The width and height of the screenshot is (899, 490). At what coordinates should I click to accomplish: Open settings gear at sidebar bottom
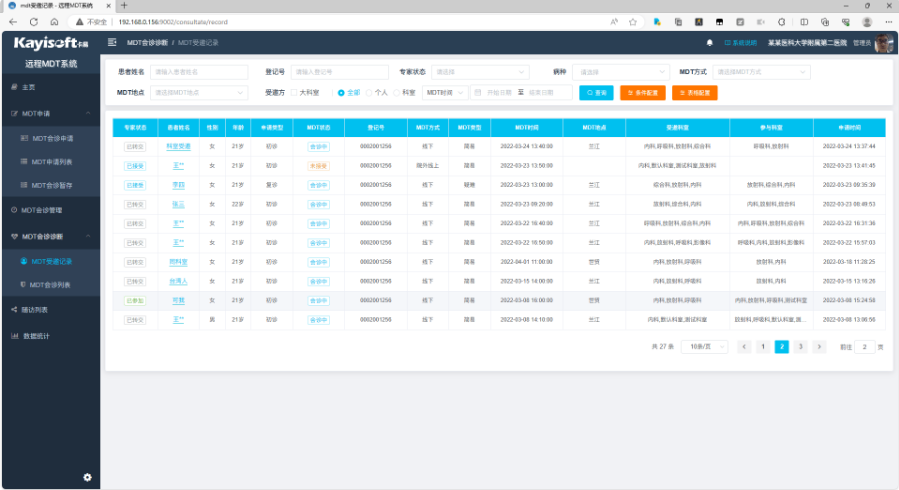click(x=87, y=477)
